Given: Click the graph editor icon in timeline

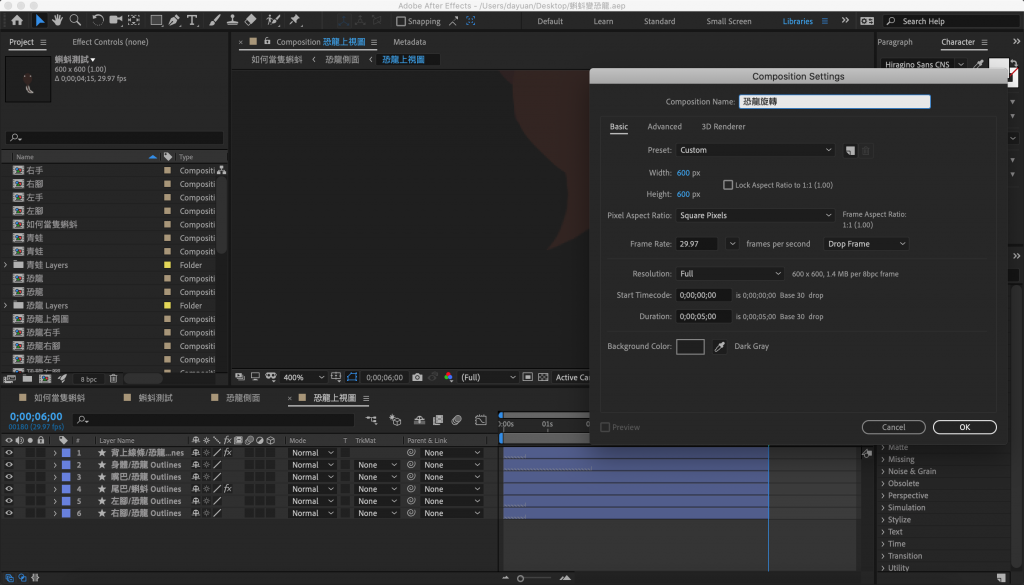Looking at the screenshot, I should pos(481,420).
